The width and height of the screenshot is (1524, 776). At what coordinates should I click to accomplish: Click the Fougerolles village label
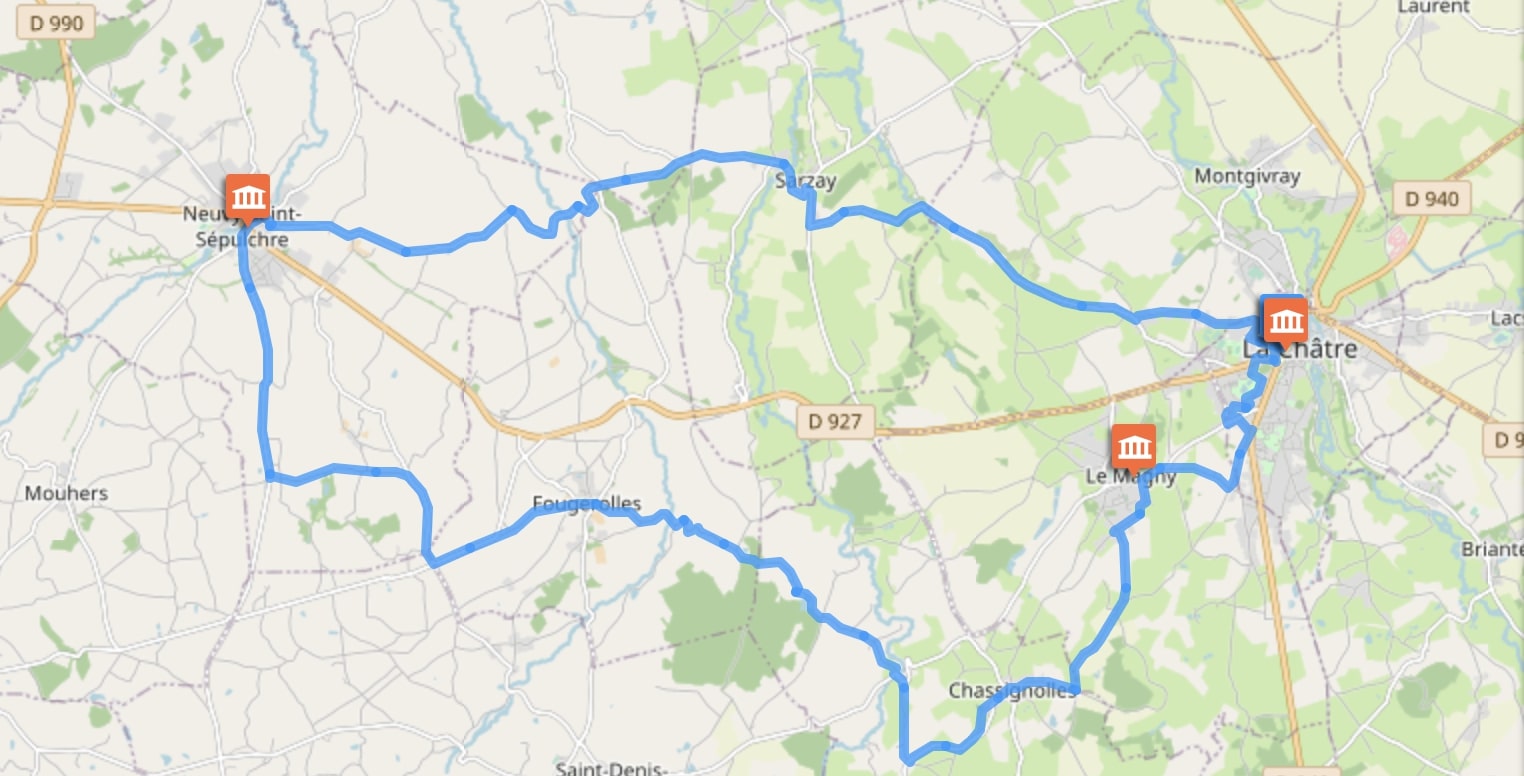(x=587, y=503)
